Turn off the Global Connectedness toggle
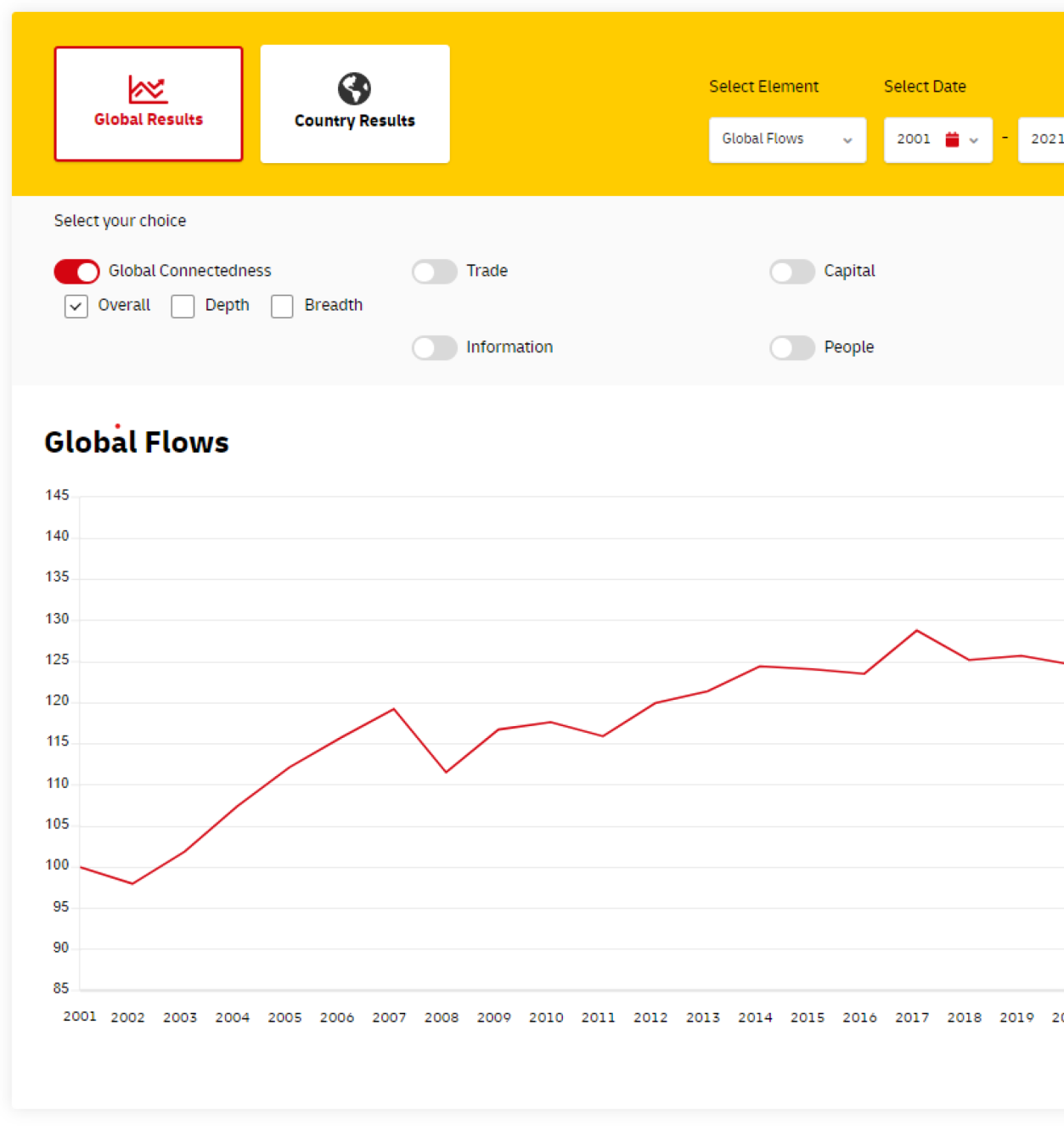This screenshot has height=1126, width=1064. [77, 272]
